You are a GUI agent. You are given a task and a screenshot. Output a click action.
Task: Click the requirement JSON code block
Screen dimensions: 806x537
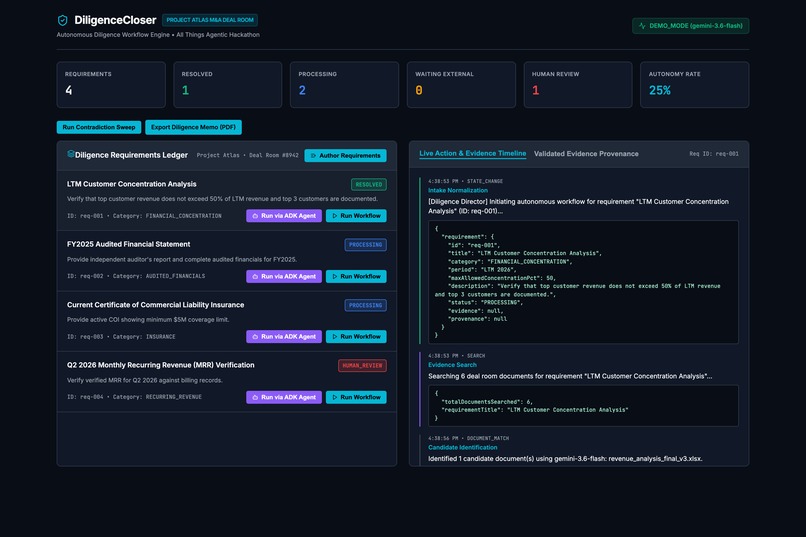(583, 282)
